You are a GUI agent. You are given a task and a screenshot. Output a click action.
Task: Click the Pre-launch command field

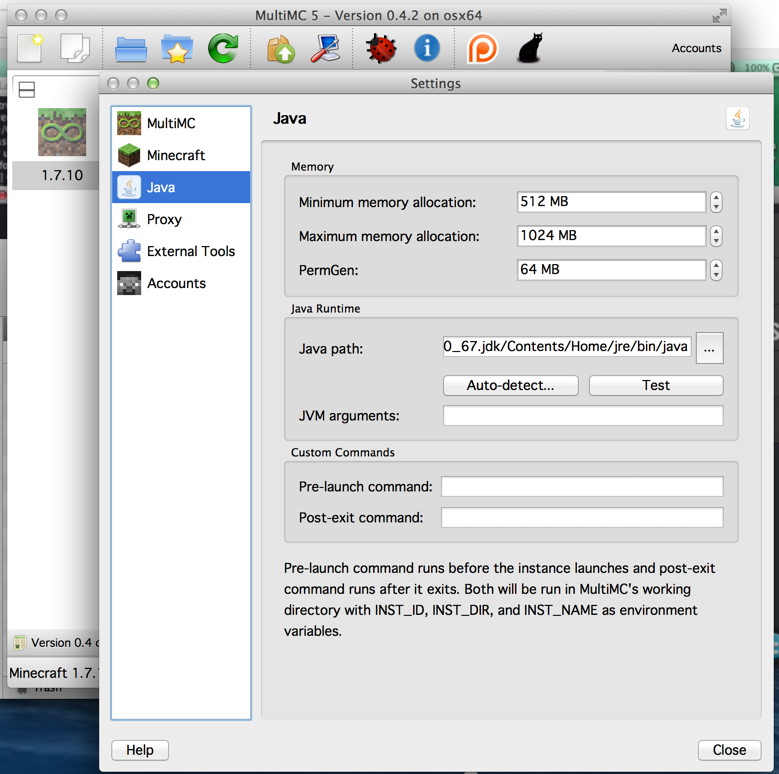tap(582, 486)
